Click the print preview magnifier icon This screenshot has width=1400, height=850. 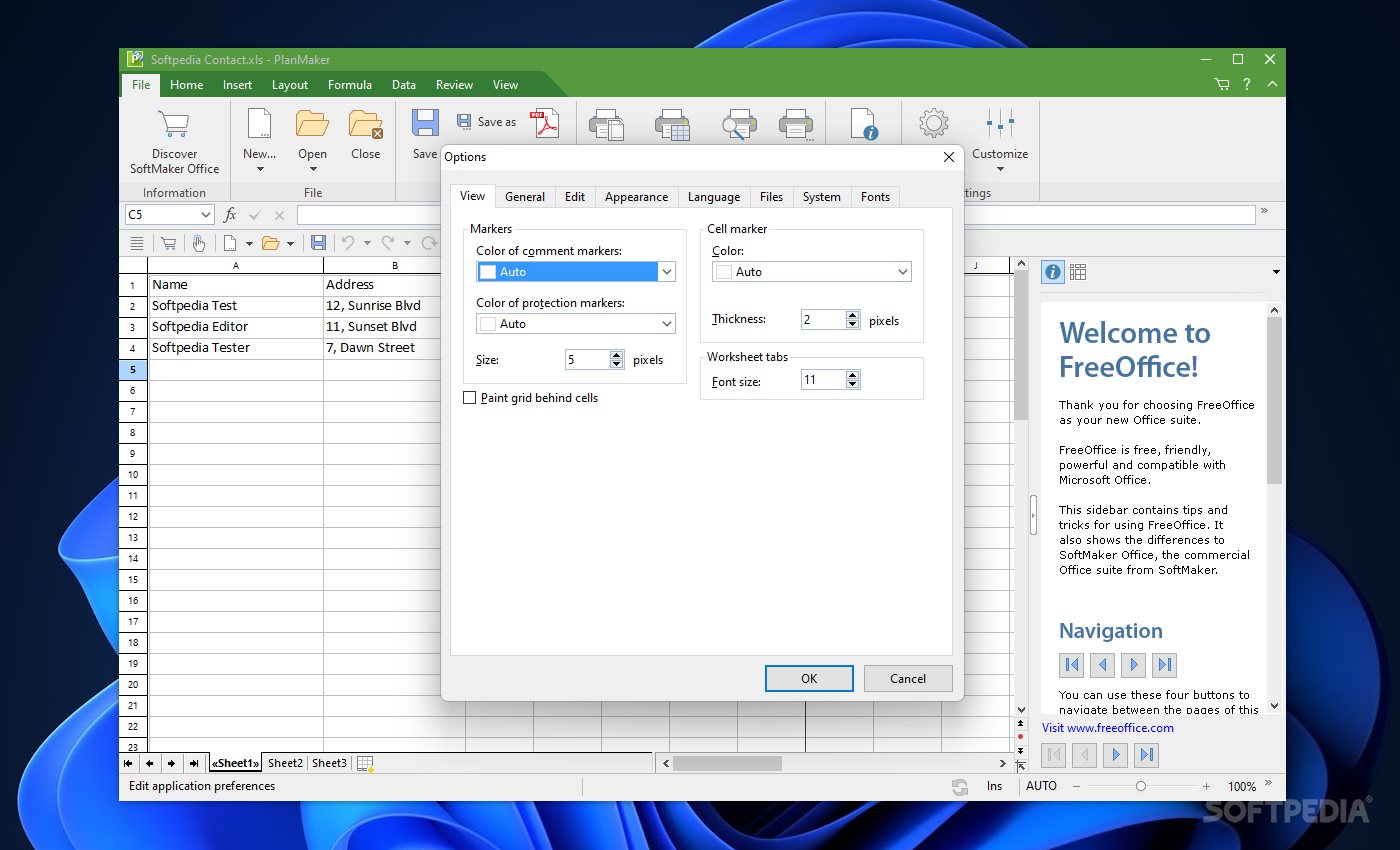739,124
